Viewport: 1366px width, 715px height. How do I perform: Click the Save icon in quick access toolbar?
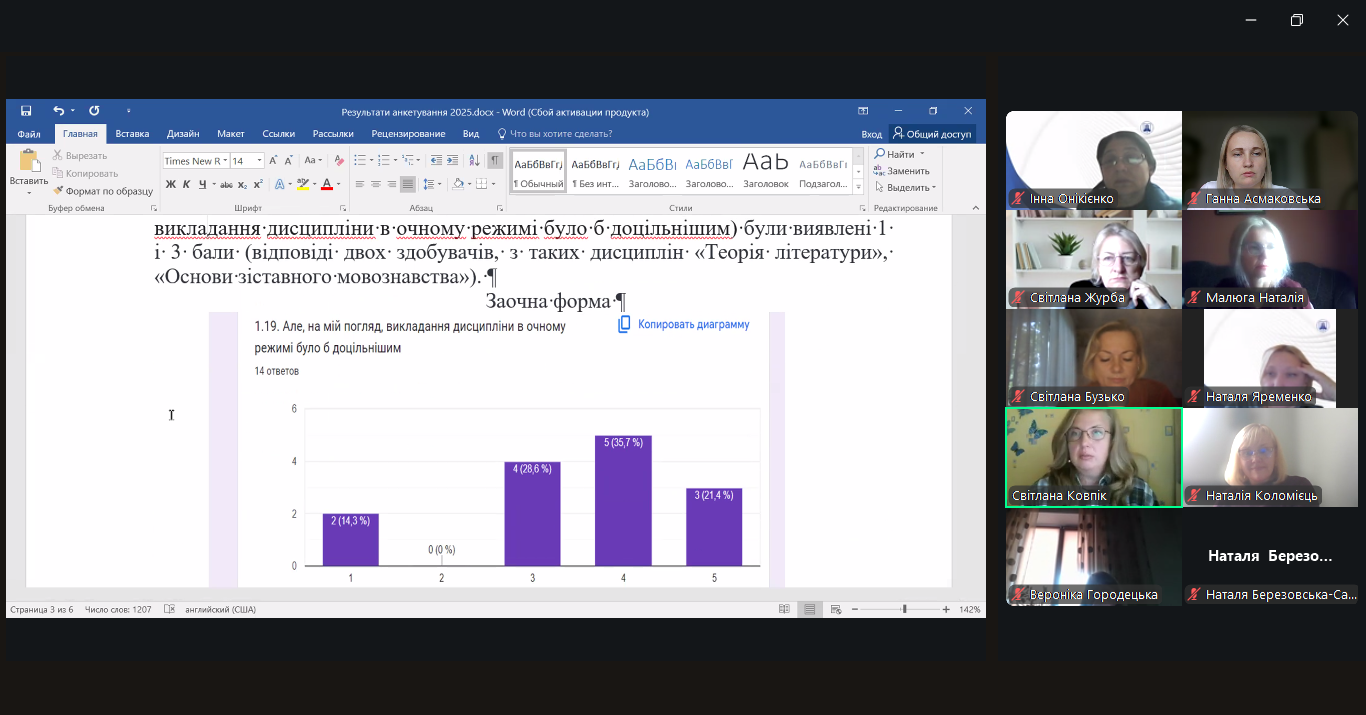point(26,111)
